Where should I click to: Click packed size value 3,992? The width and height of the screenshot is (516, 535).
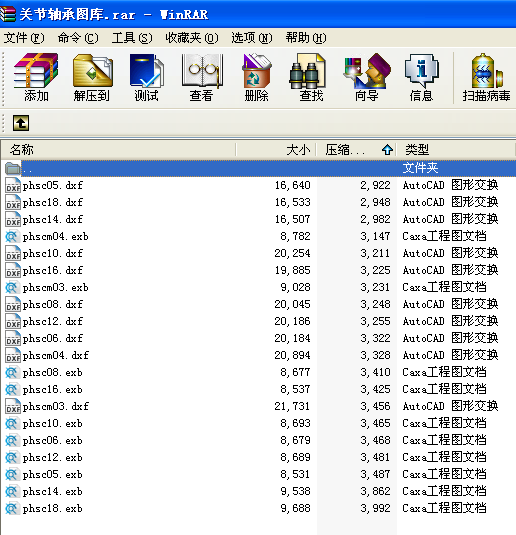pos(375,508)
